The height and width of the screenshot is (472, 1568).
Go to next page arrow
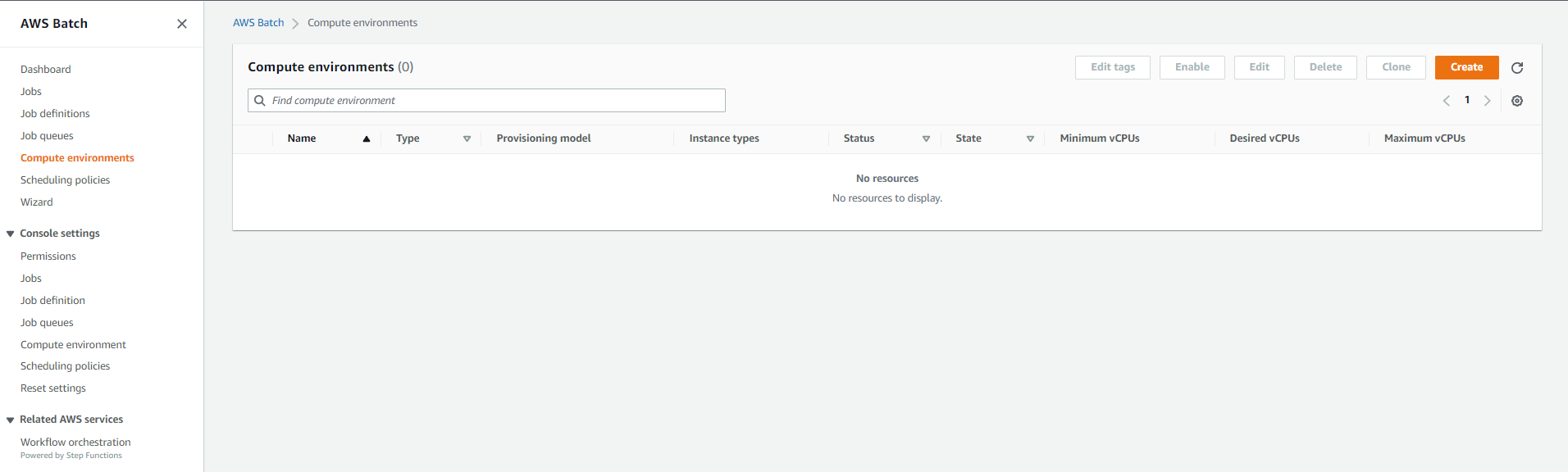1487,101
